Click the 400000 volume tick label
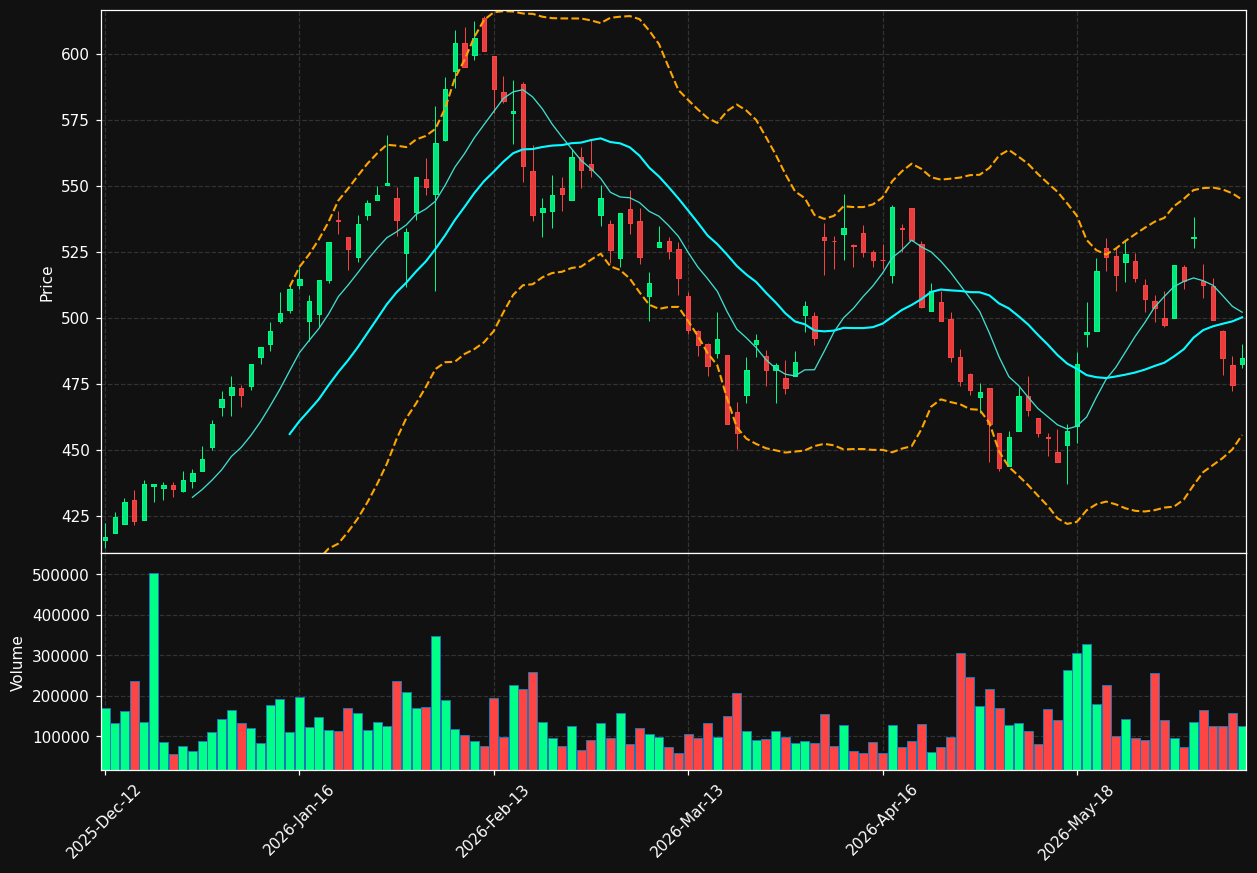This screenshot has width=1257, height=873. click(61, 616)
